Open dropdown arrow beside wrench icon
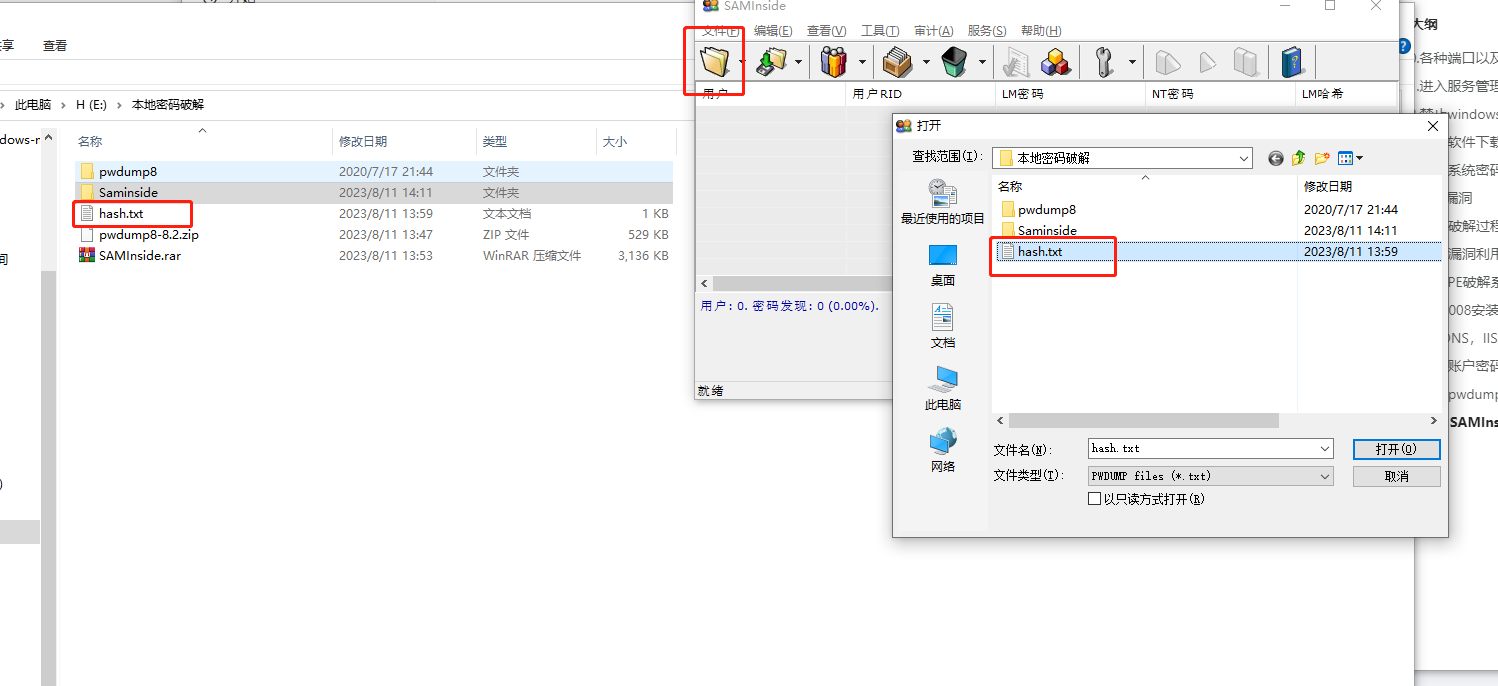Screen dimensions: 1498x686 1132,62
